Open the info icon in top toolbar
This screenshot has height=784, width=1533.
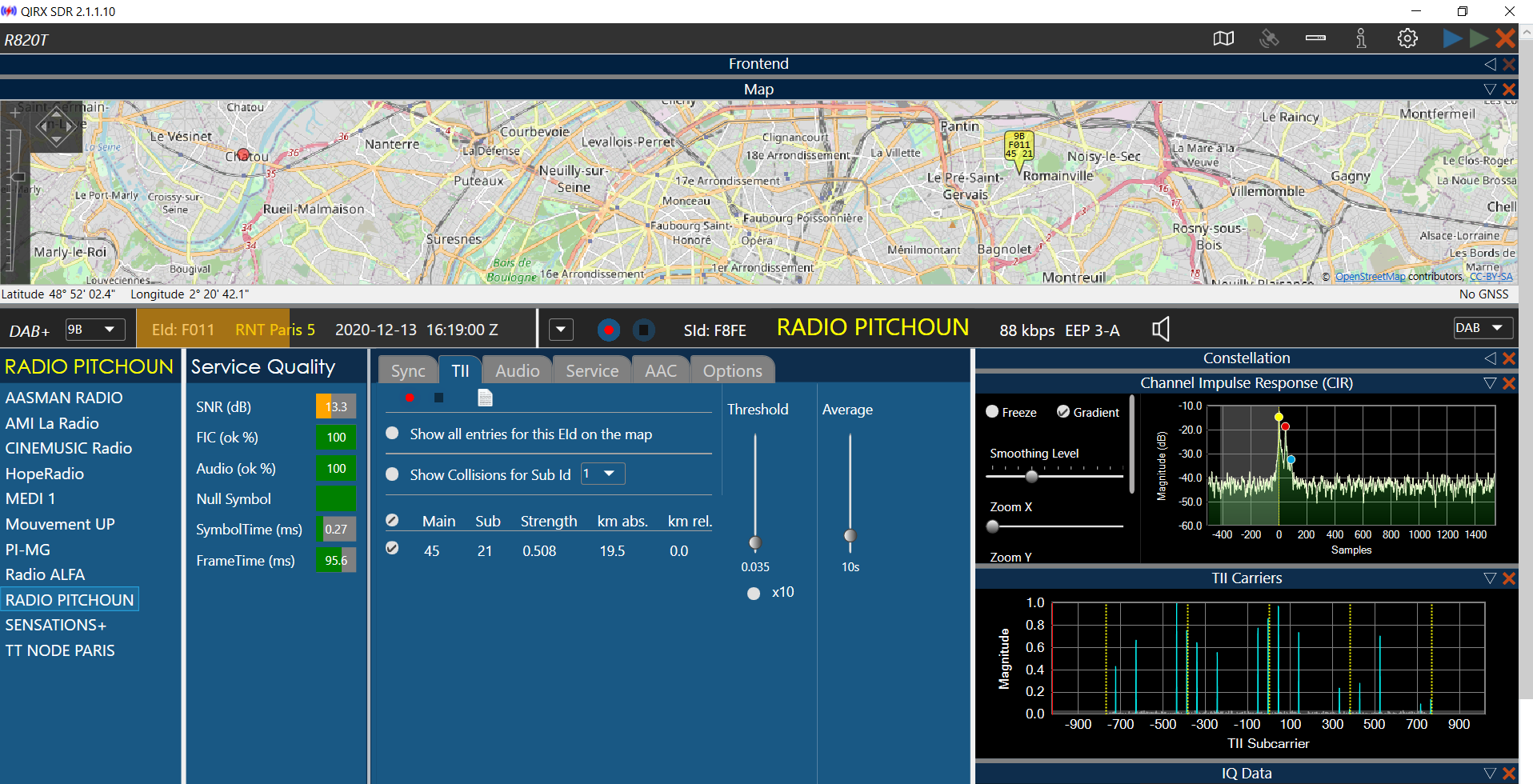click(x=1361, y=38)
